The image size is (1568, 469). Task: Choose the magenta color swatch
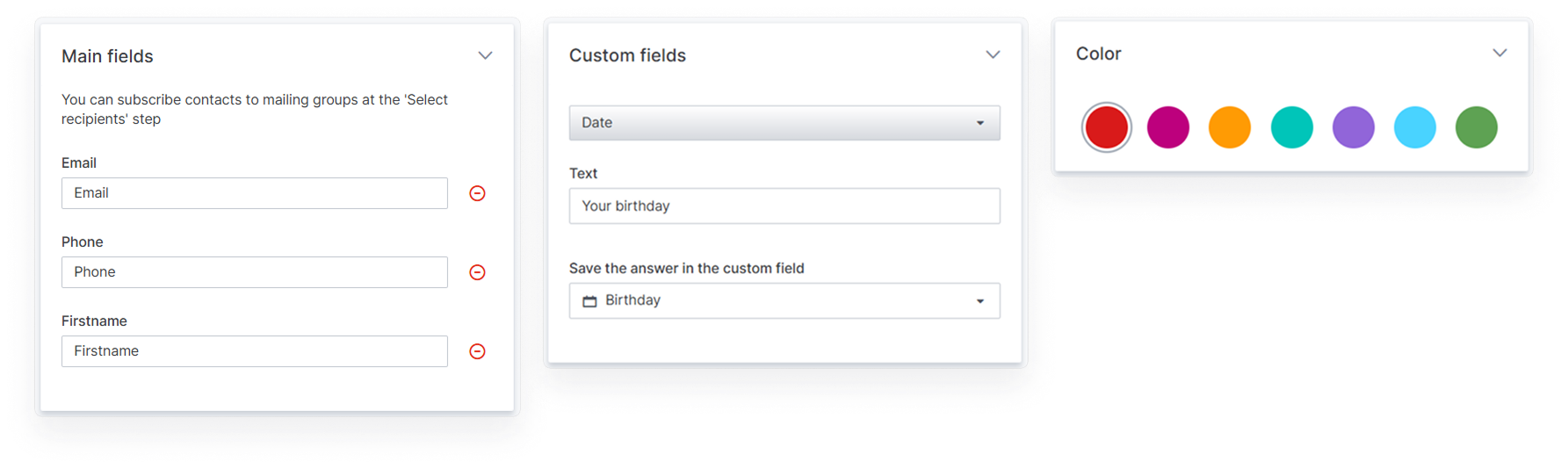click(1167, 127)
